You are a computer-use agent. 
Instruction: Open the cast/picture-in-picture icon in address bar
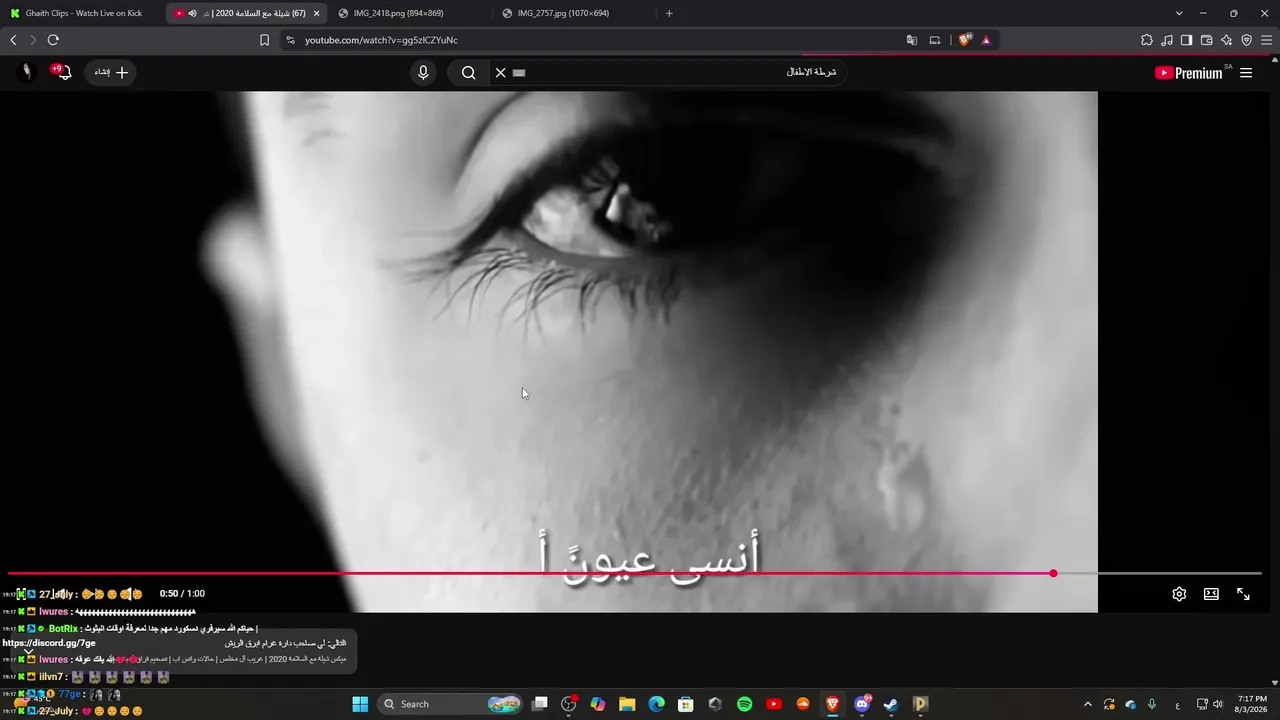click(935, 40)
